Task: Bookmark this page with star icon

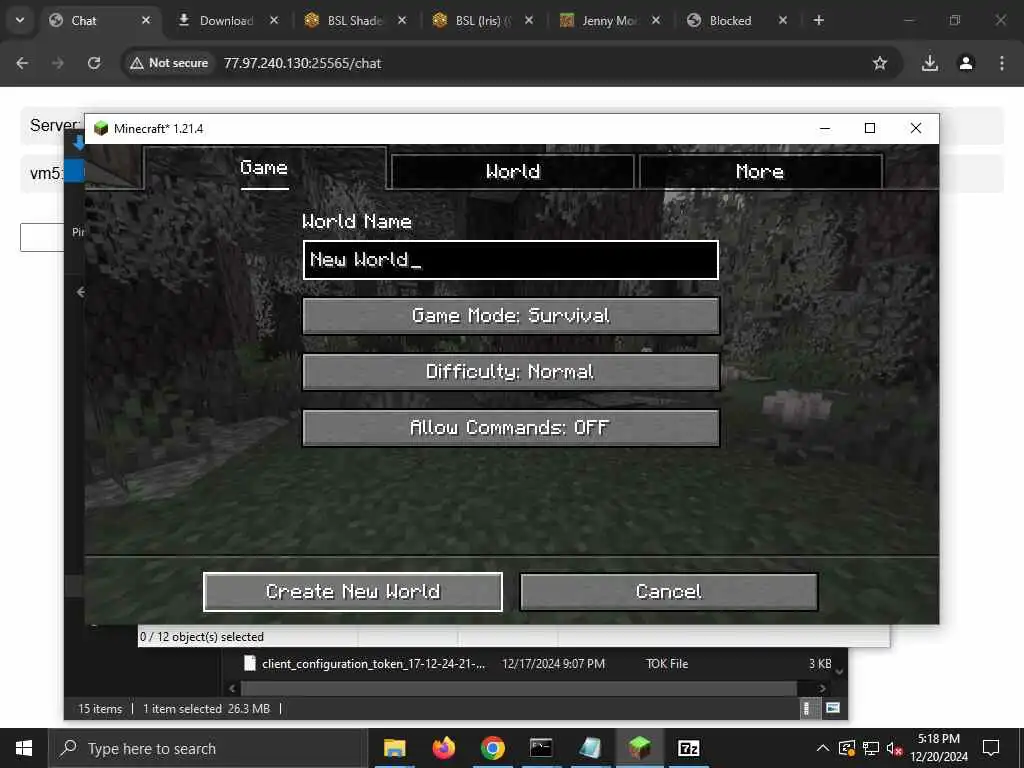Action: [x=880, y=63]
